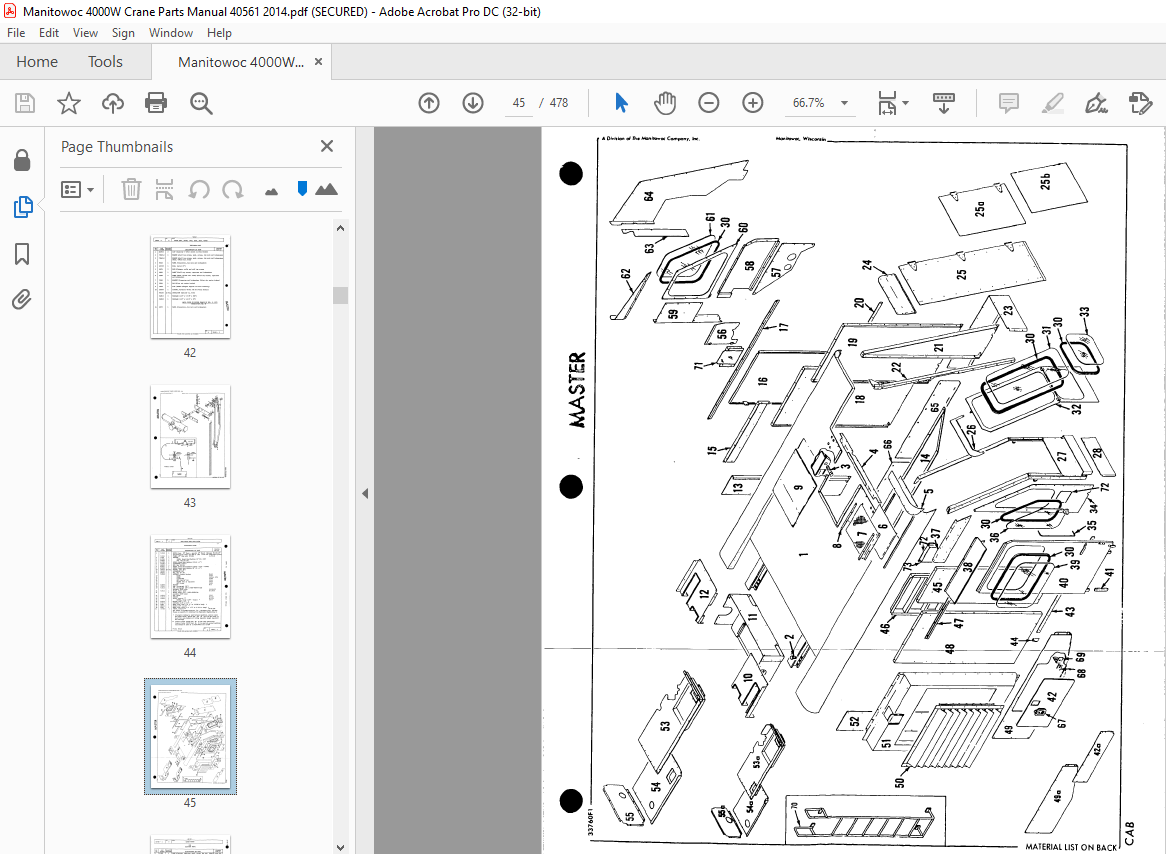
Task: Switch to the Home tab
Action: point(37,62)
